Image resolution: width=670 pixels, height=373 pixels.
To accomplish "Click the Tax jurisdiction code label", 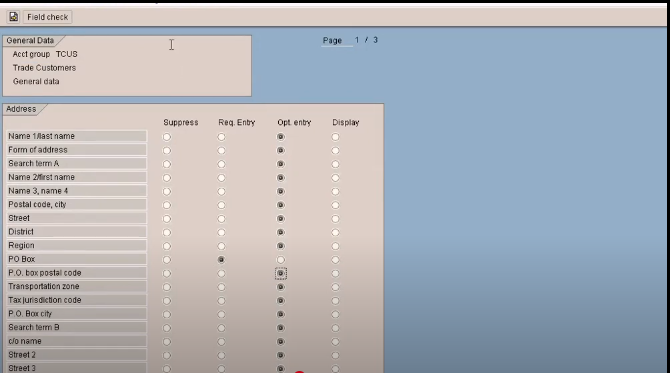I will pyautogui.click(x=76, y=300).
